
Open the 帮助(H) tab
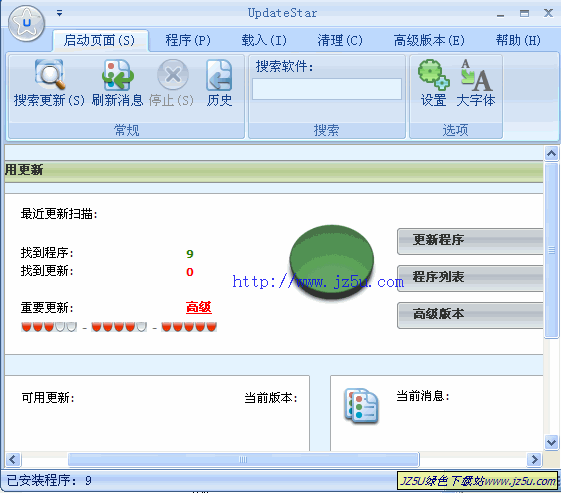tap(518, 40)
